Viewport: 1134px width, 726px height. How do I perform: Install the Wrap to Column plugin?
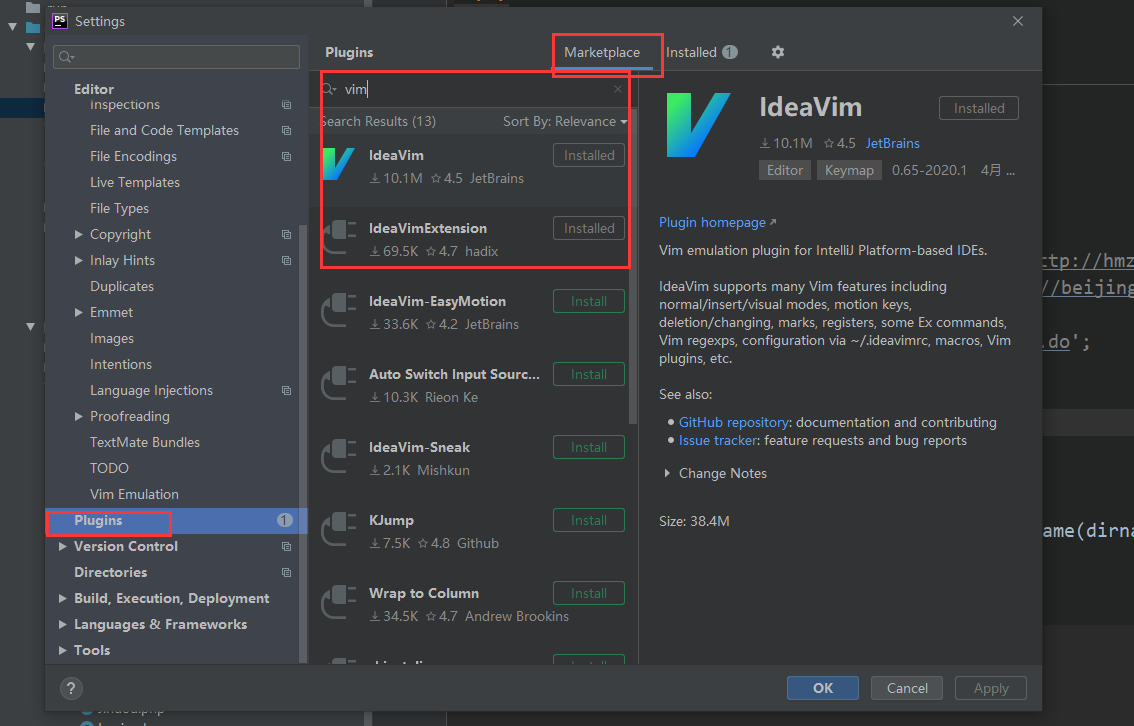tap(589, 594)
